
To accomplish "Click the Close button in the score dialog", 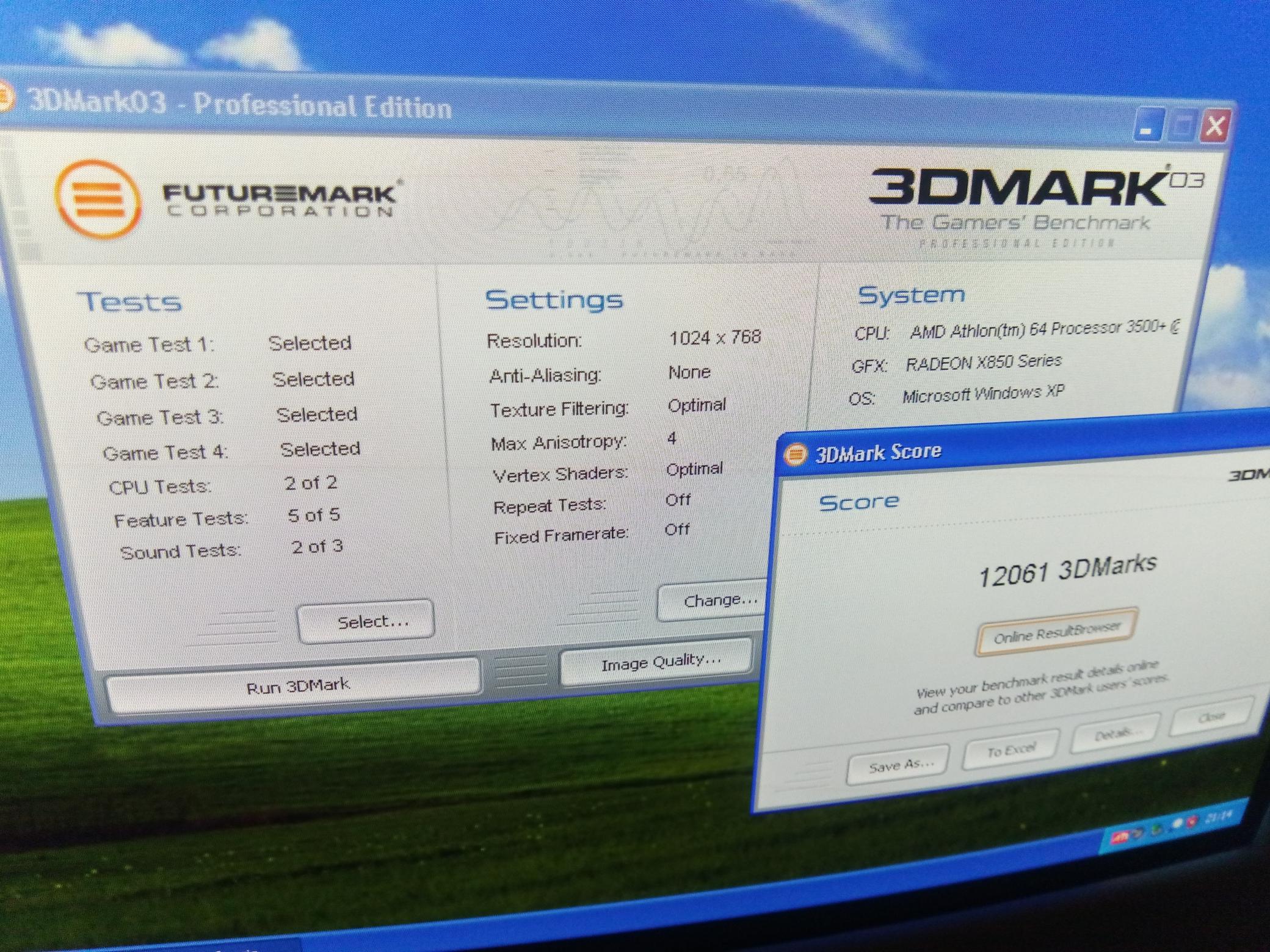I will 1211,716.
